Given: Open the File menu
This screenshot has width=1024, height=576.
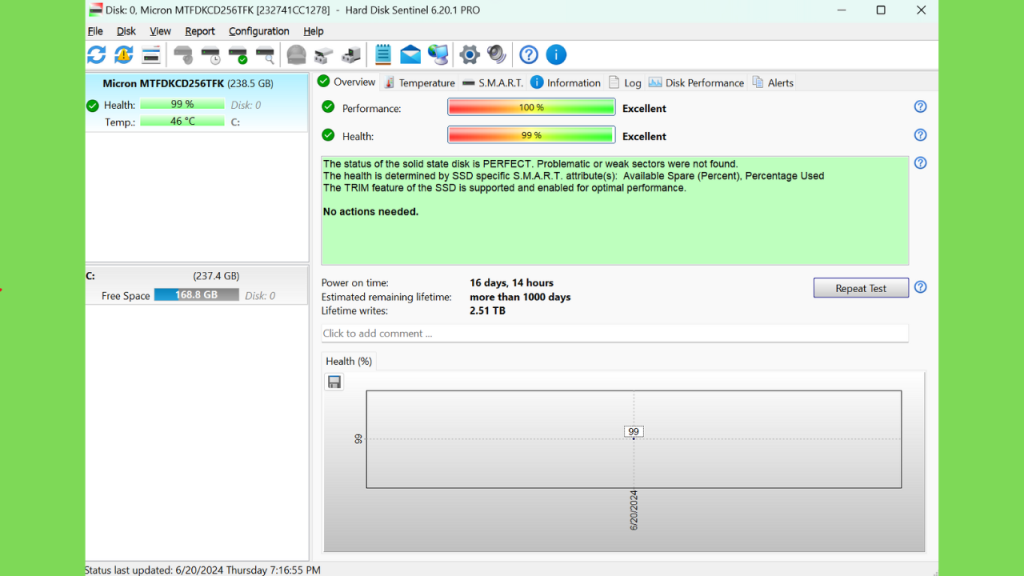Looking at the screenshot, I should pyautogui.click(x=95, y=31).
